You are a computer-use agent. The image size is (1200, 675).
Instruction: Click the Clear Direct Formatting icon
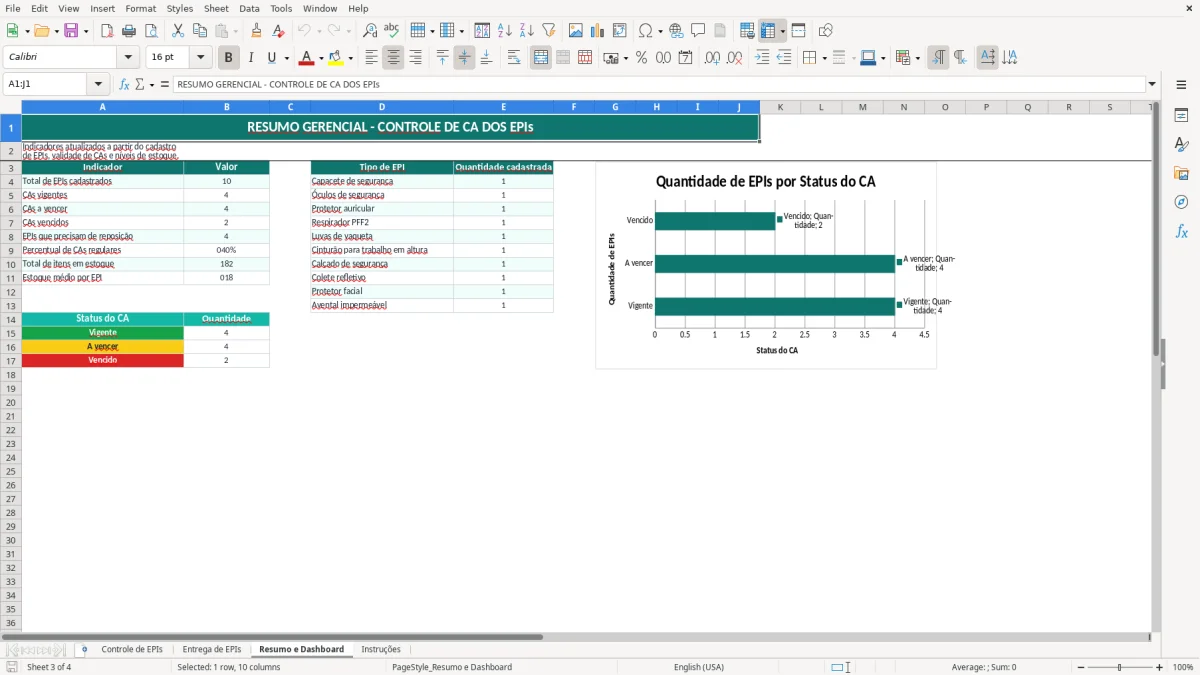point(279,31)
